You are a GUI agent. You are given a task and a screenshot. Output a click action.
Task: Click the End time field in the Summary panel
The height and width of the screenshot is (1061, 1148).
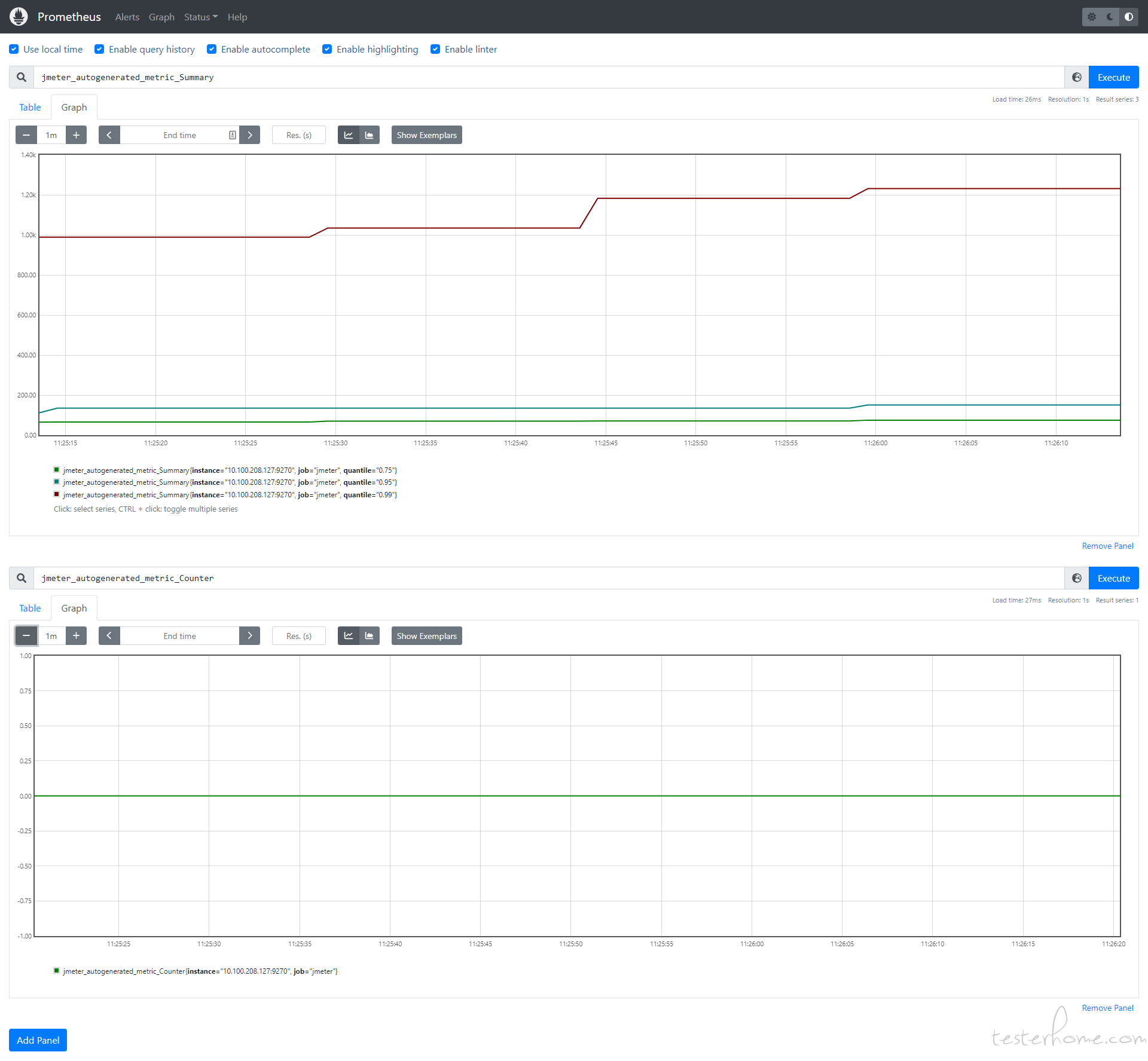(179, 135)
